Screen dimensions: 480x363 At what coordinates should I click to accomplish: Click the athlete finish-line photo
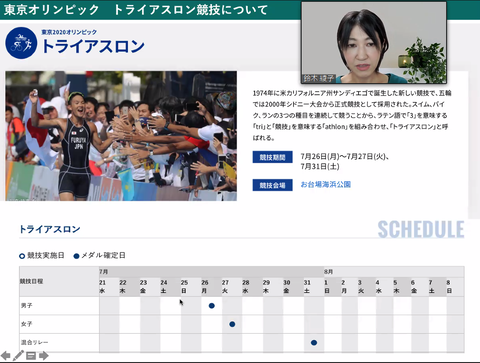click(x=121, y=136)
